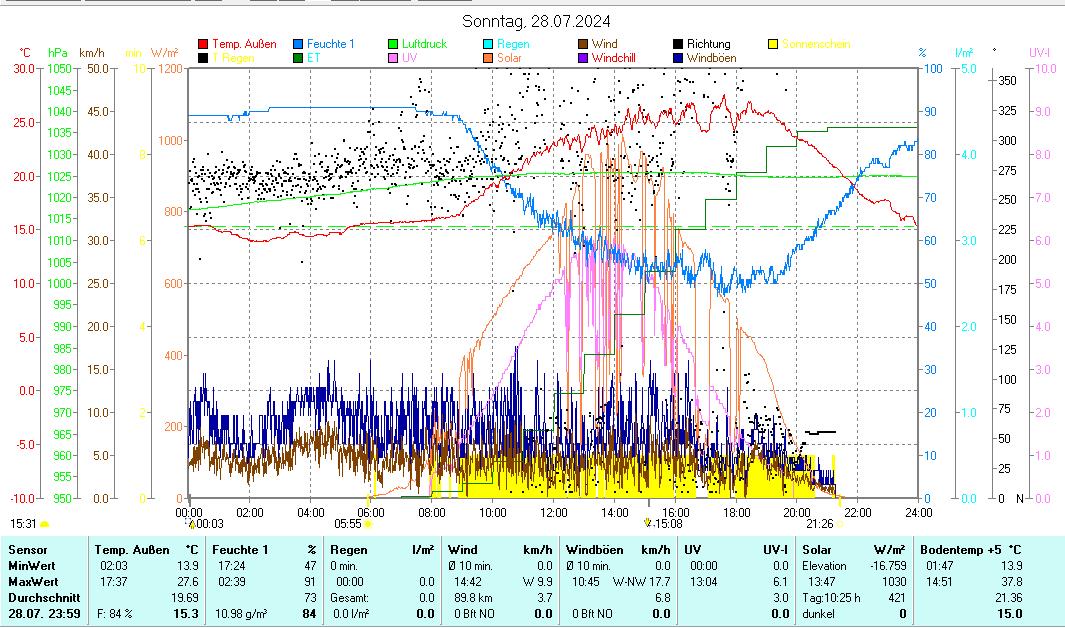The image size is (1065, 628).
Task: Select the Sensor column header
Action: (27, 549)
